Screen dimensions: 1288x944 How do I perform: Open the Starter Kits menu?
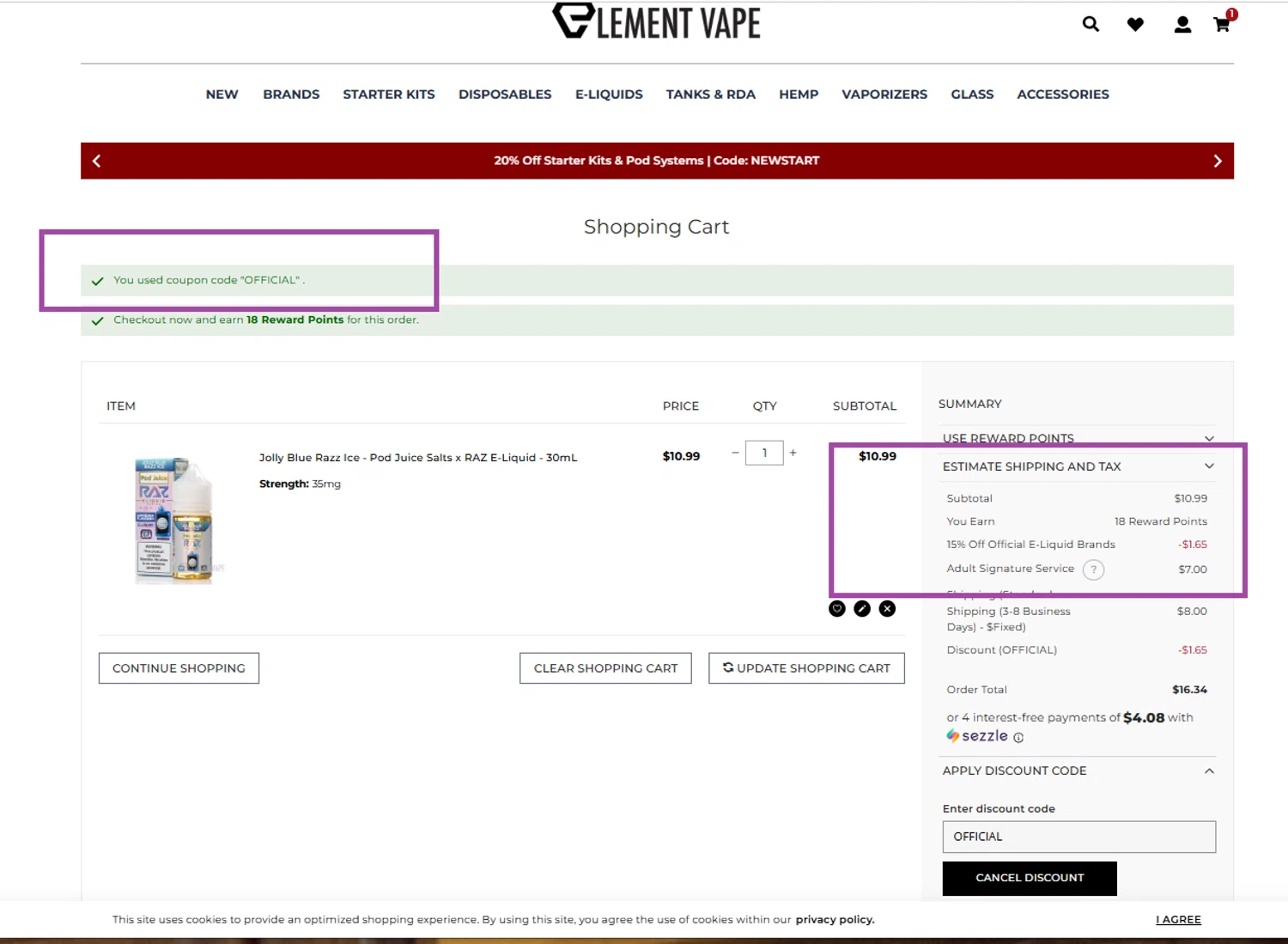[x=389, y=94]
